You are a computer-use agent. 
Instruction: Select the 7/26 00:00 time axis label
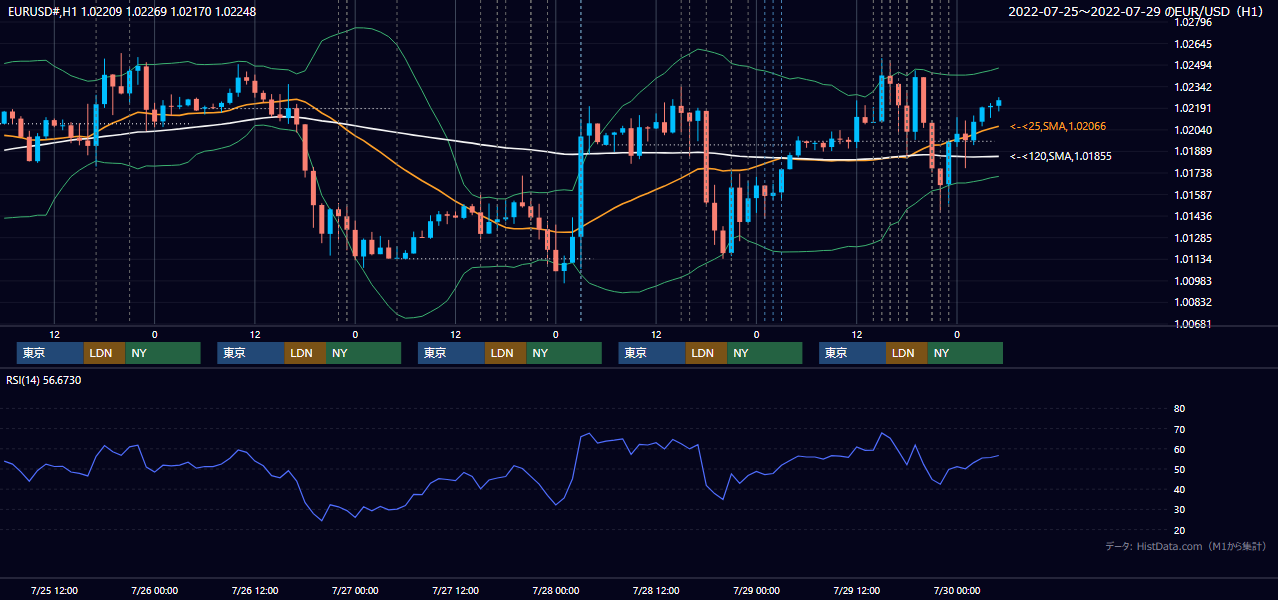(154, 590)
